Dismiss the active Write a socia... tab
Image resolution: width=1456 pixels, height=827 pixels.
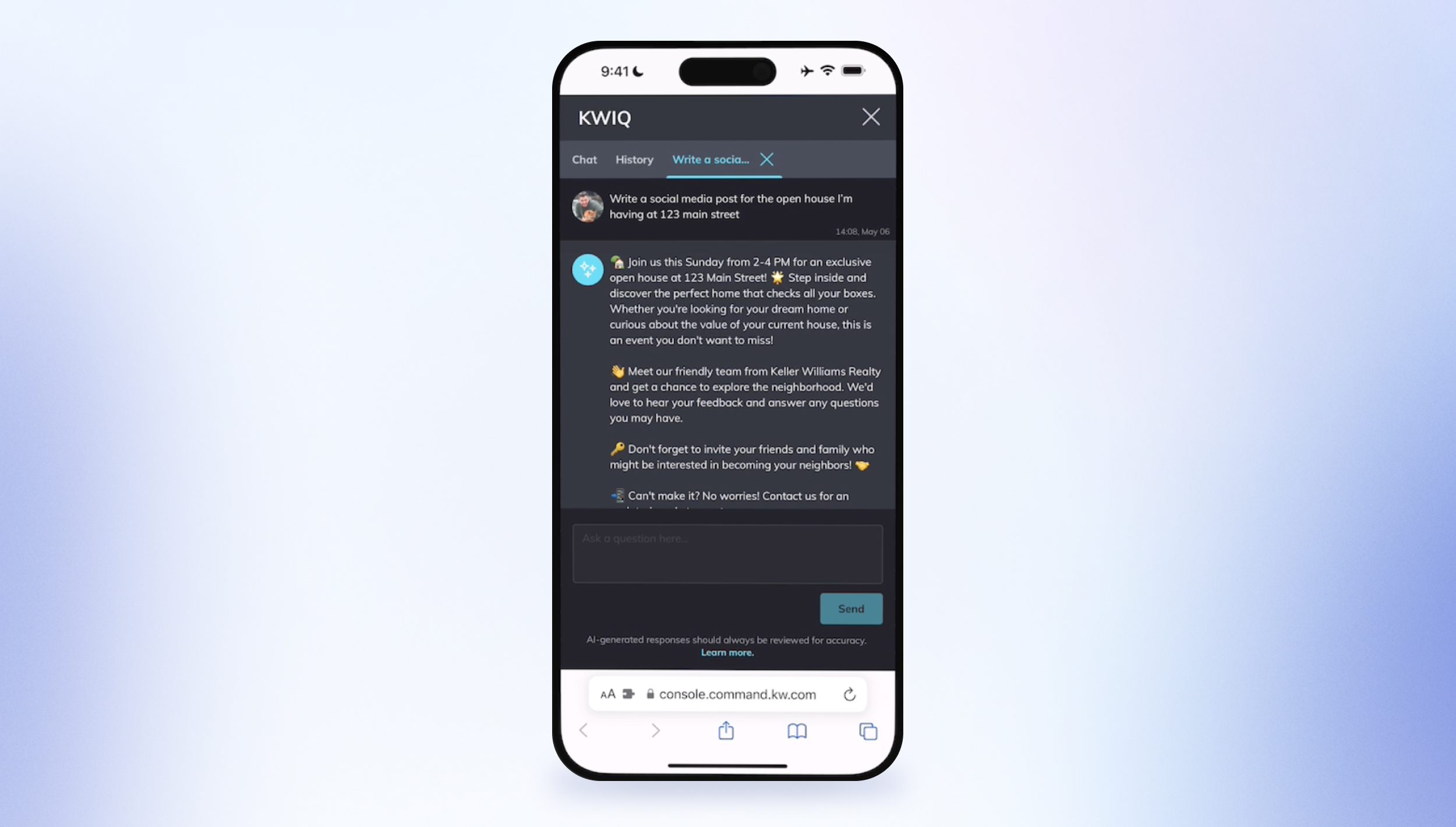[766, 159]
